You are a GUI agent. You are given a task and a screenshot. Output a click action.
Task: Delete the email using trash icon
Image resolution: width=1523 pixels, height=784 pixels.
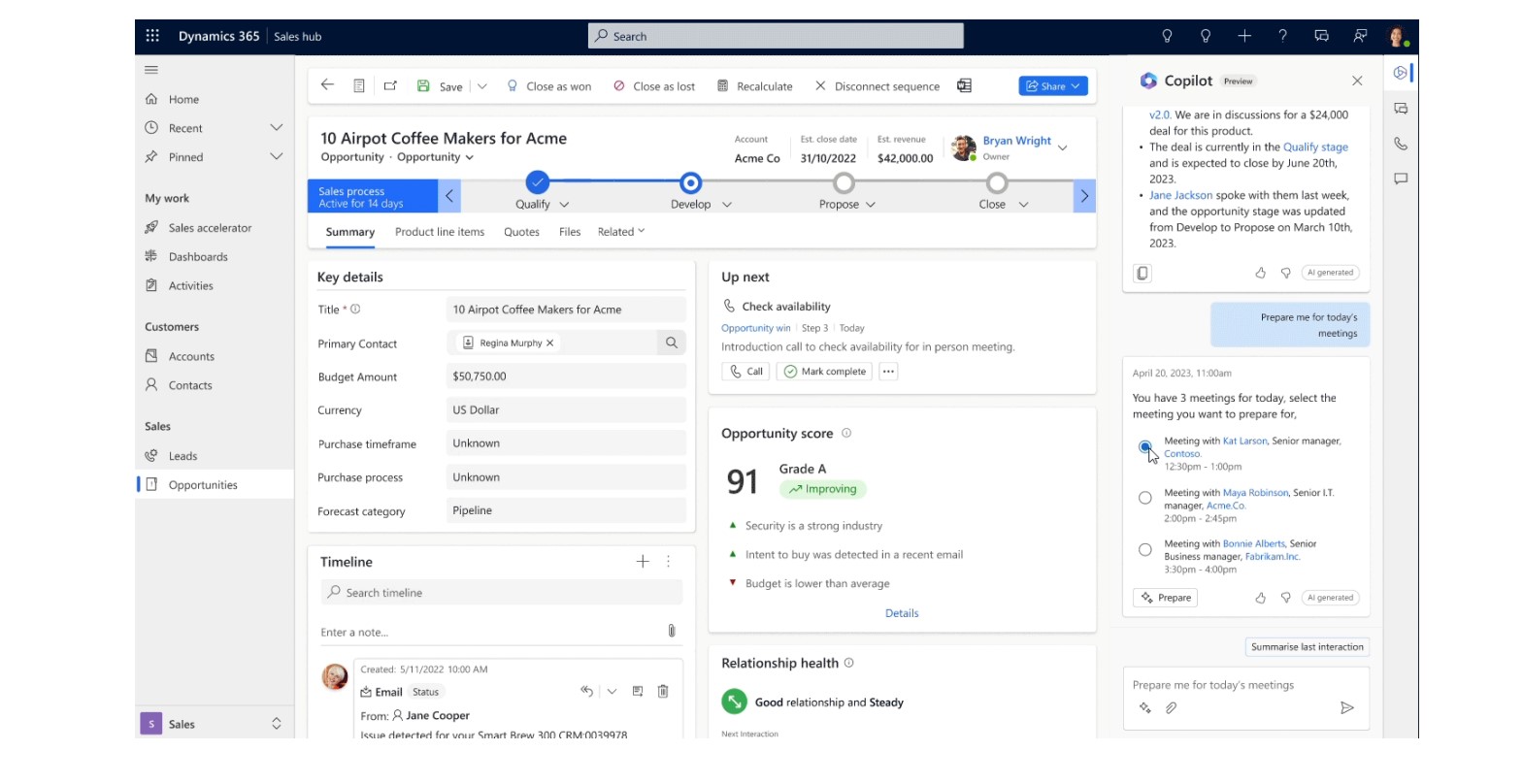click(x=663, y=692)
